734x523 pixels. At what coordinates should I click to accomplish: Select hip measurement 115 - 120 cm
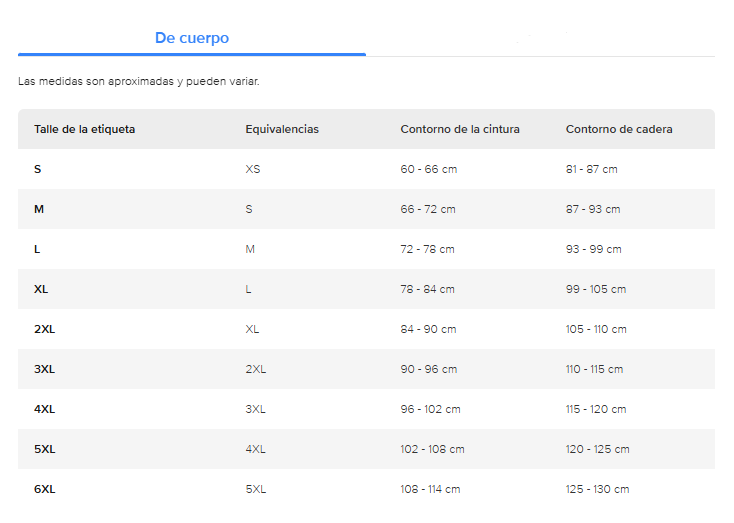(596, 409)
